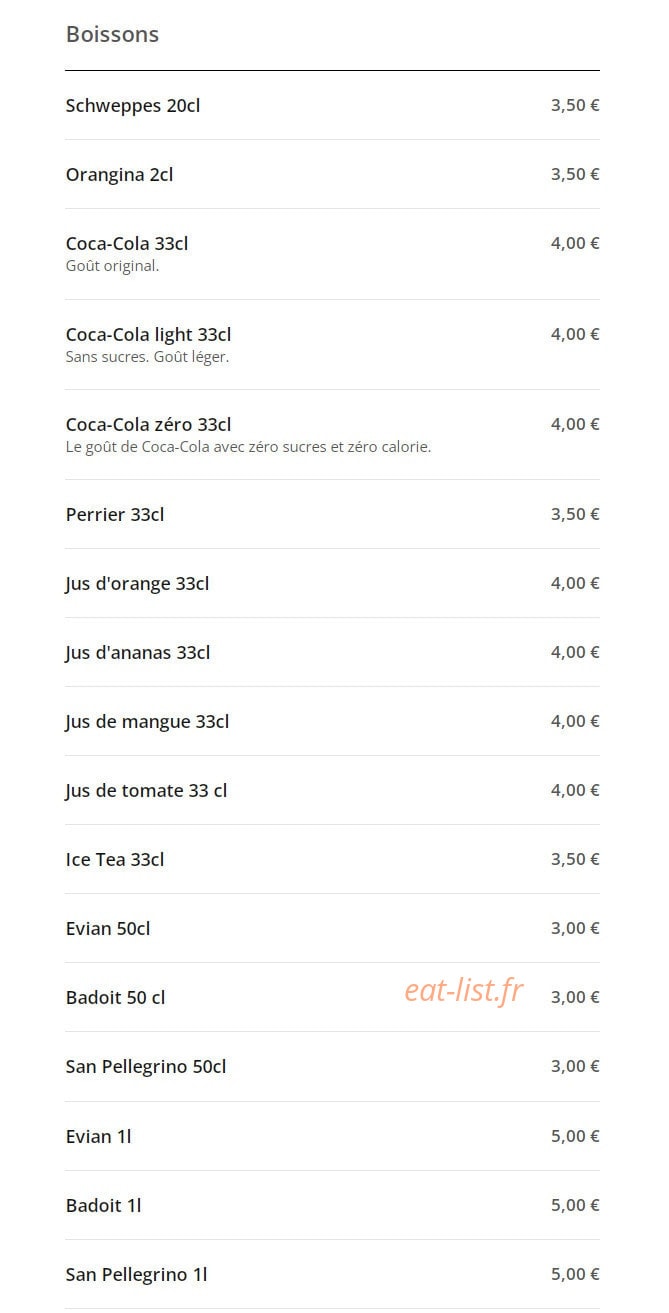
Task: Select the Schweppes 20cl menu item
Action: point(332,105)
